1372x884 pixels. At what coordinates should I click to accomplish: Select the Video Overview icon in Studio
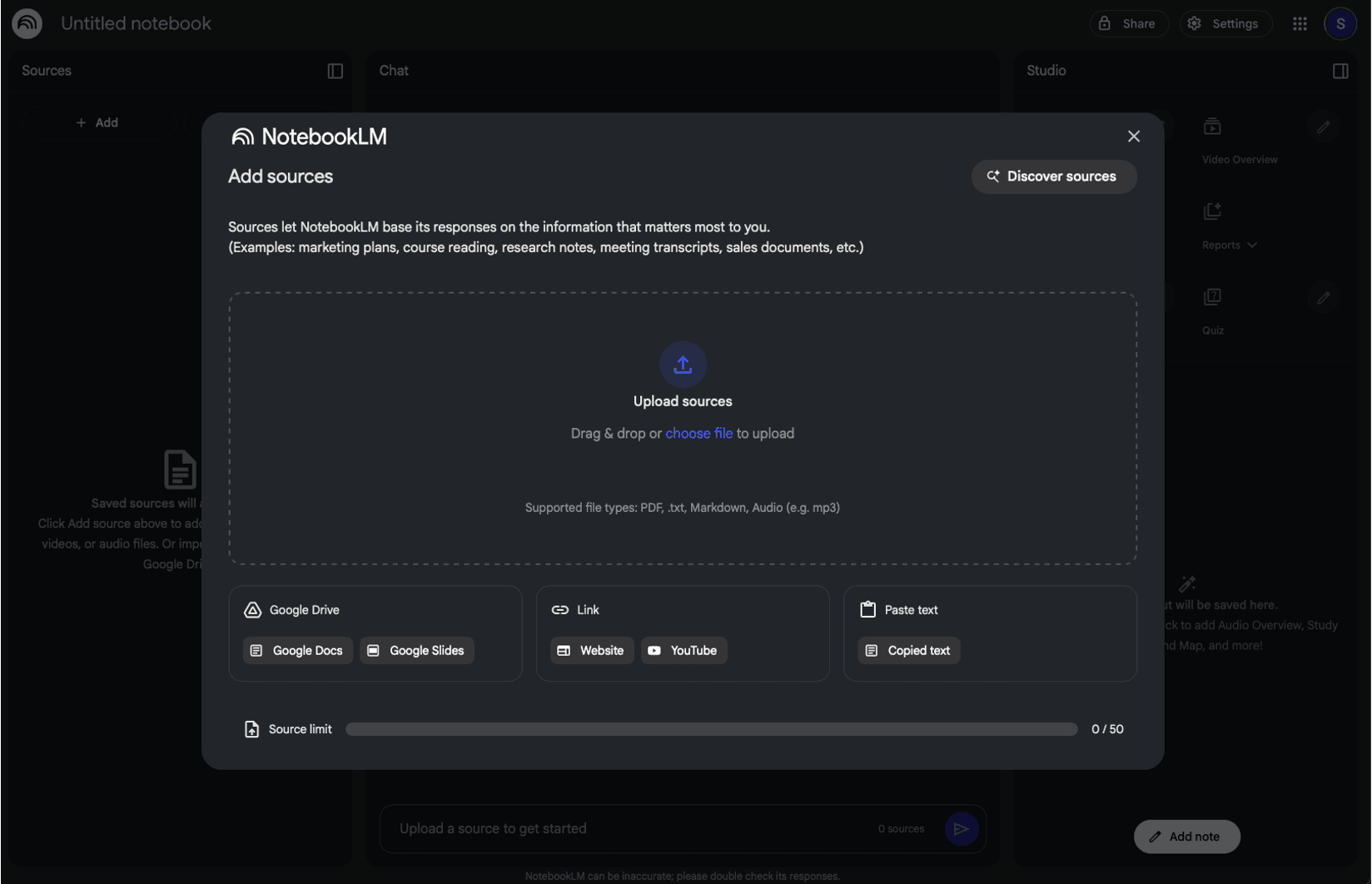[1213, 127]
